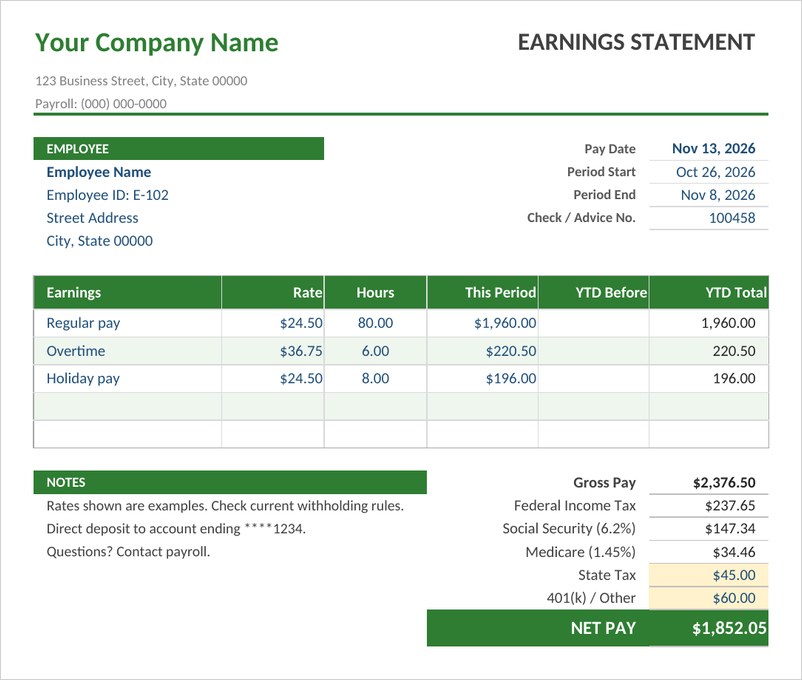
Task: Click the 'NET PAY' label
Action: click(603, 628)
